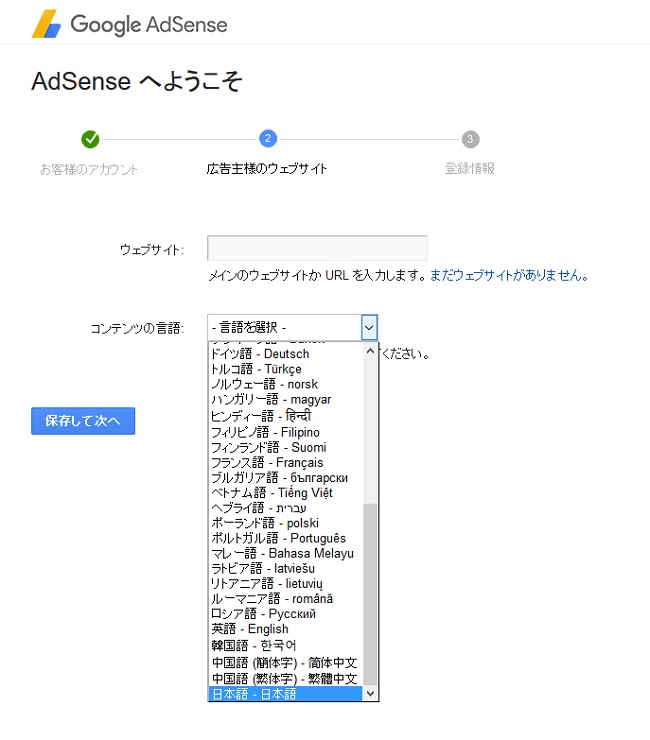Click the language list scroll-down arrow
650x740 pixels.
point(371,693)
